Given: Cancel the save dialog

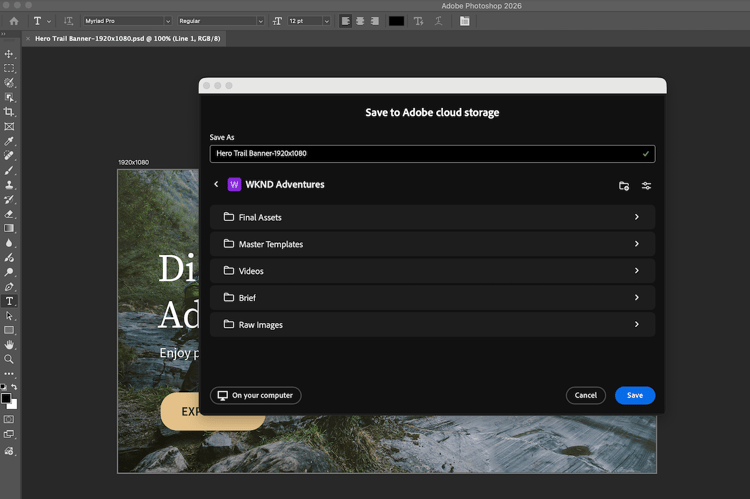Looking at the screenshot, I should click(585, 396).
